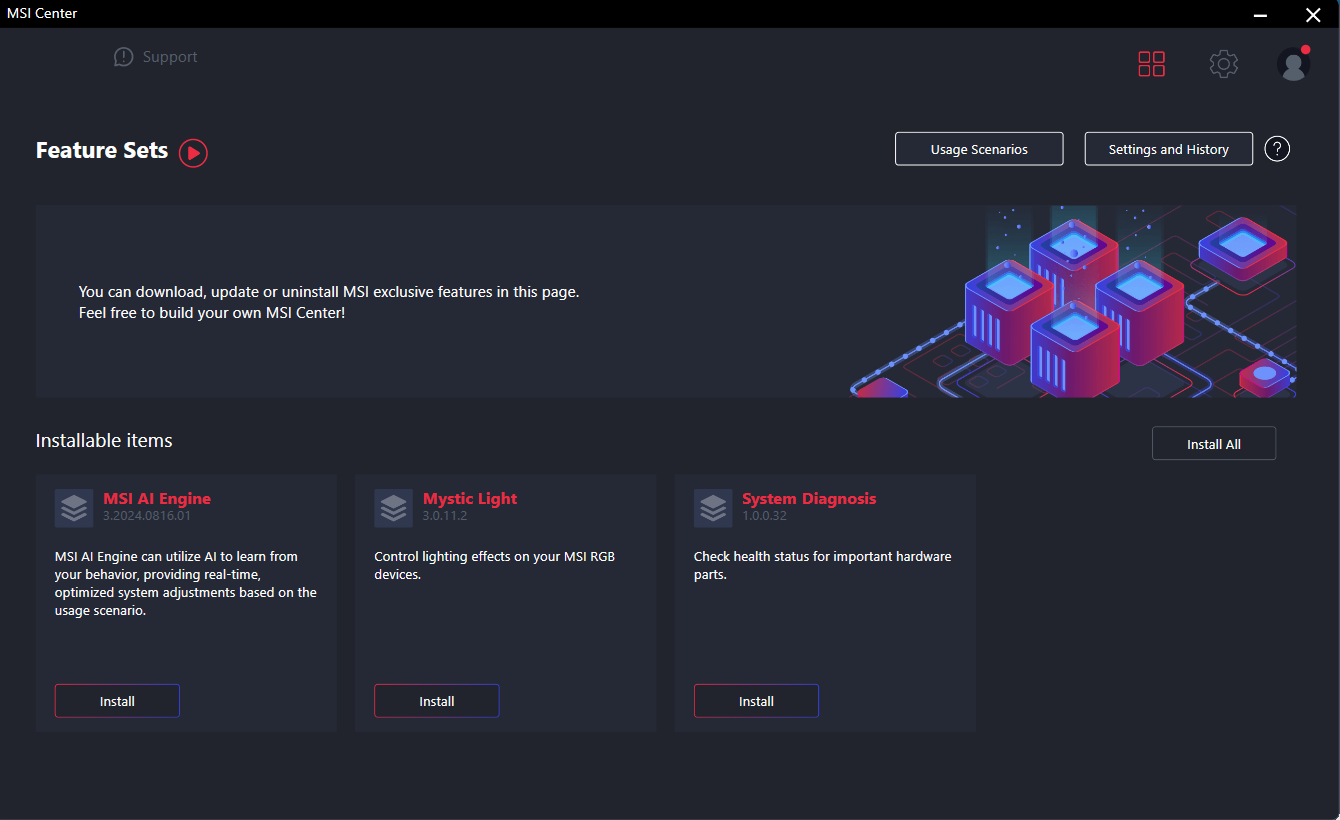
Task: Click the Mystic Light description text
Action: (x=494, y=565)
